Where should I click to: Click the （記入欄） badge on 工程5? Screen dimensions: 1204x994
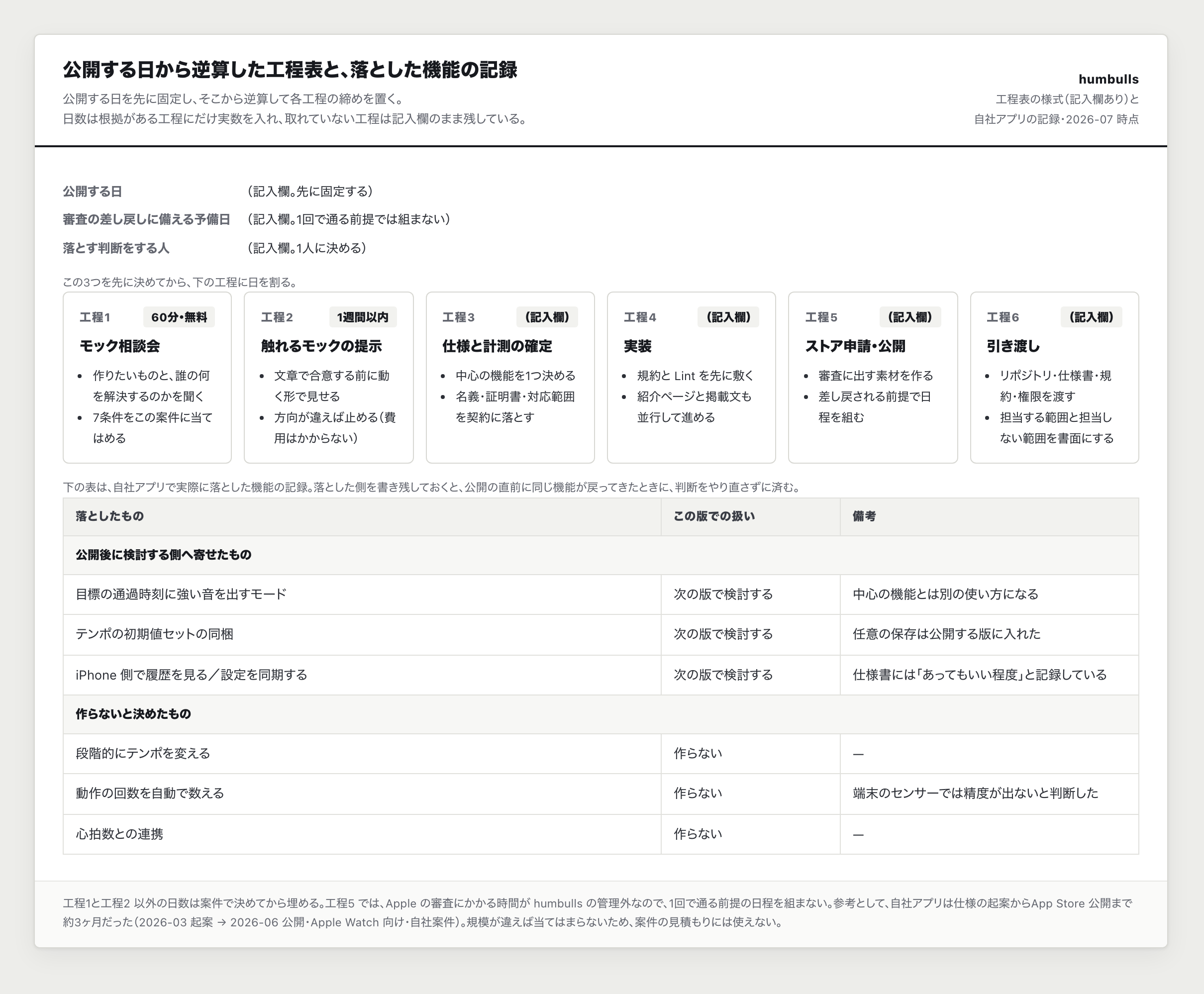[x=910, y=317]
